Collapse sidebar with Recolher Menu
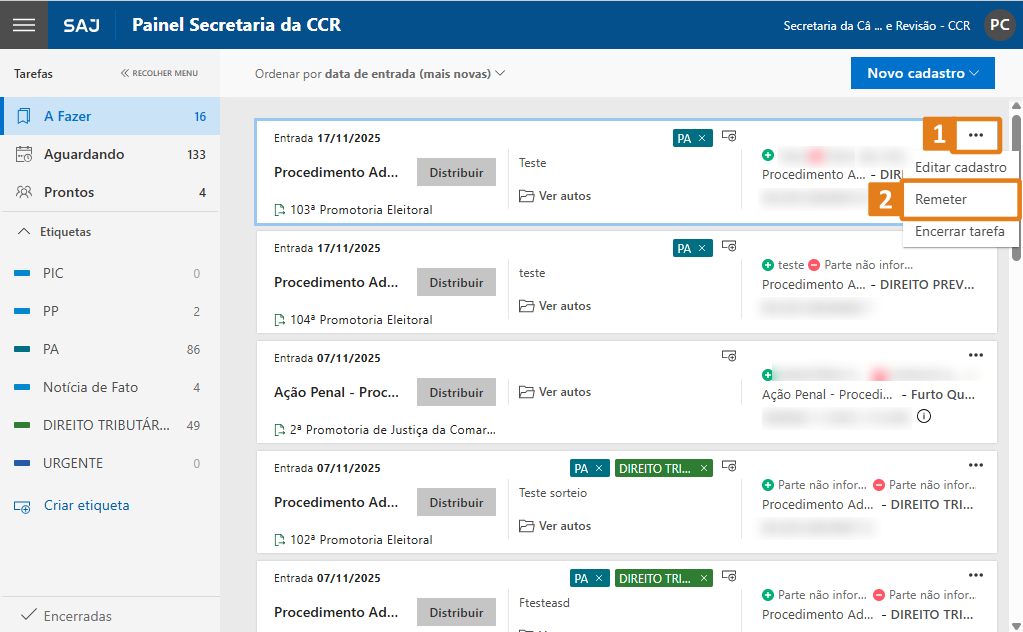1023x632 pixels. tap(159, 73)
